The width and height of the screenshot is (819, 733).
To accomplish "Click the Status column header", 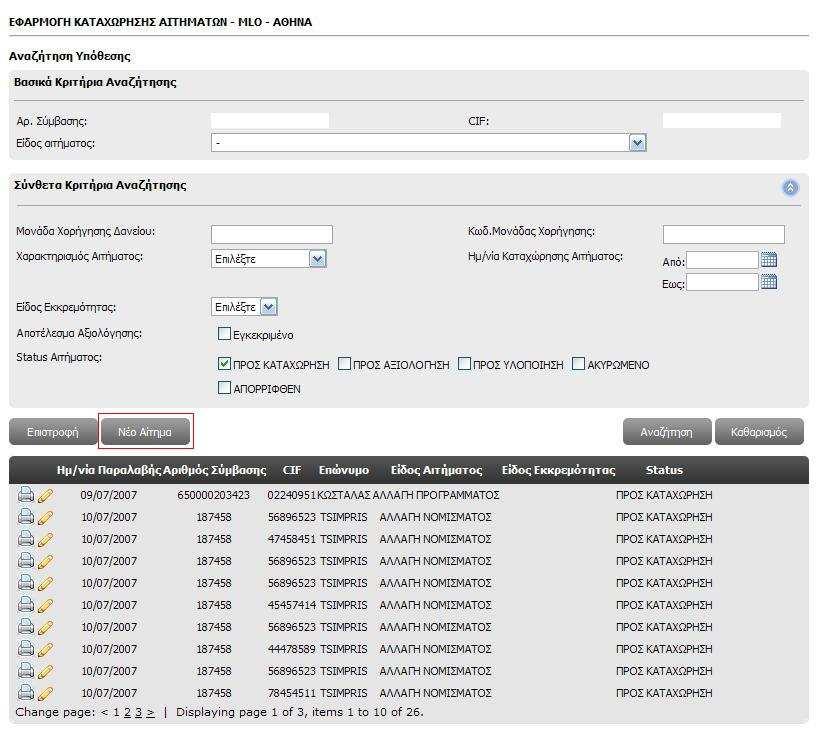I will tap(664, 470).
